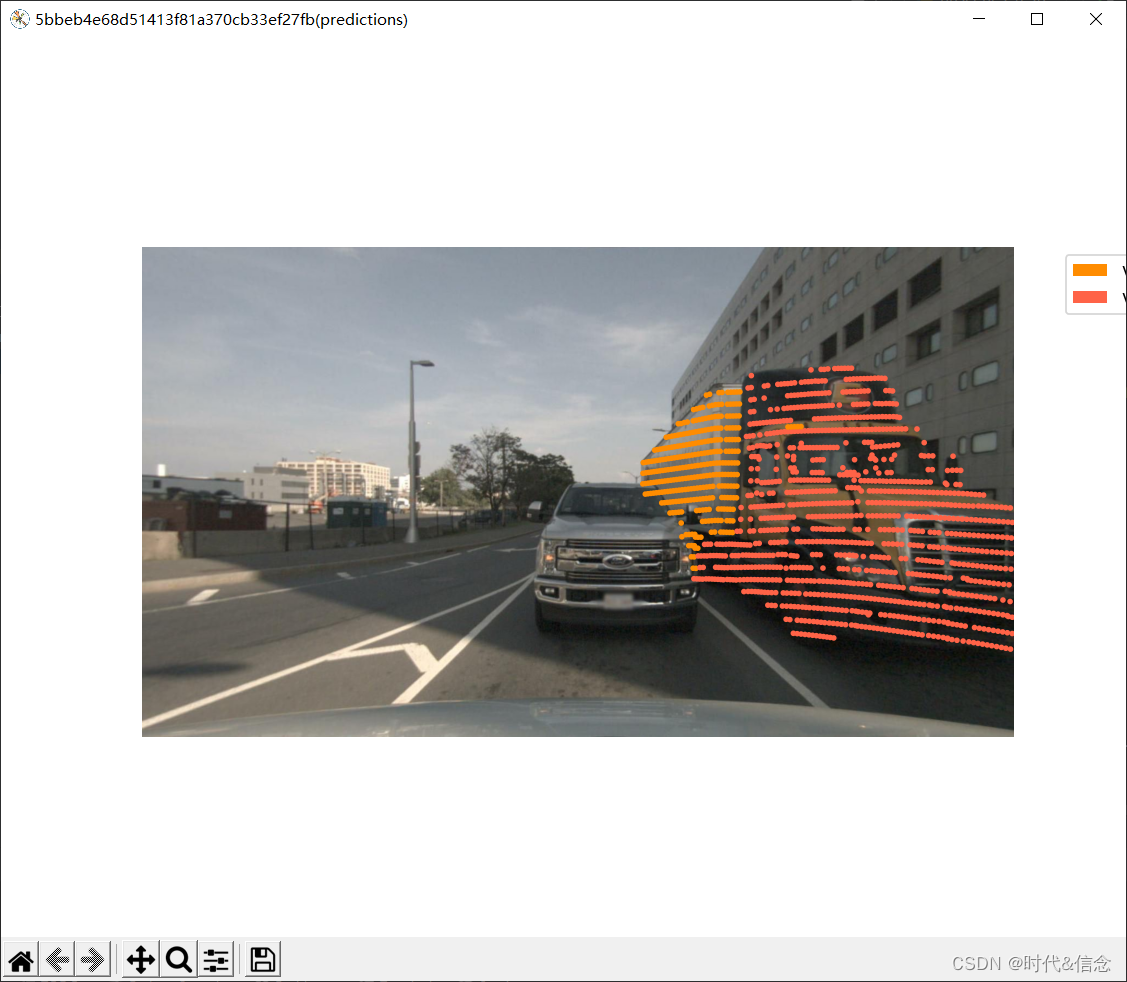Reset the view with the Home icon
This screenshot has width=1127, height=982.
(21, 959)
